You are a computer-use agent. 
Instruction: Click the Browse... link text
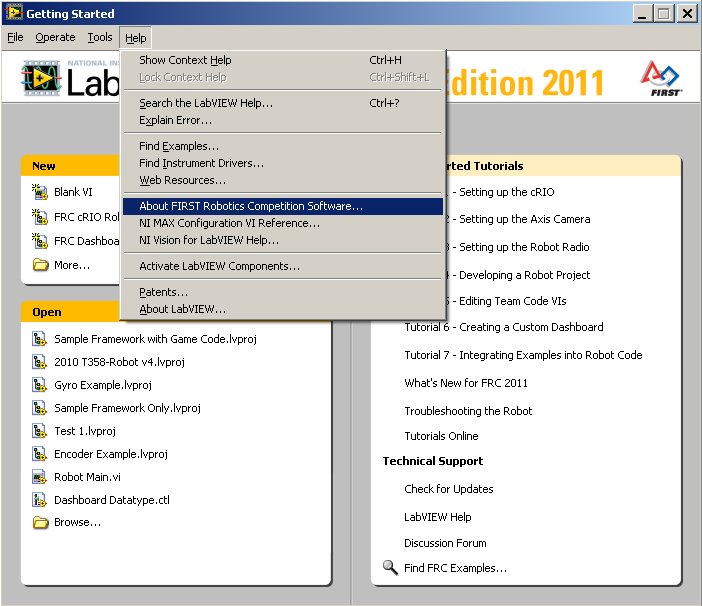click(x=77, y=522)
